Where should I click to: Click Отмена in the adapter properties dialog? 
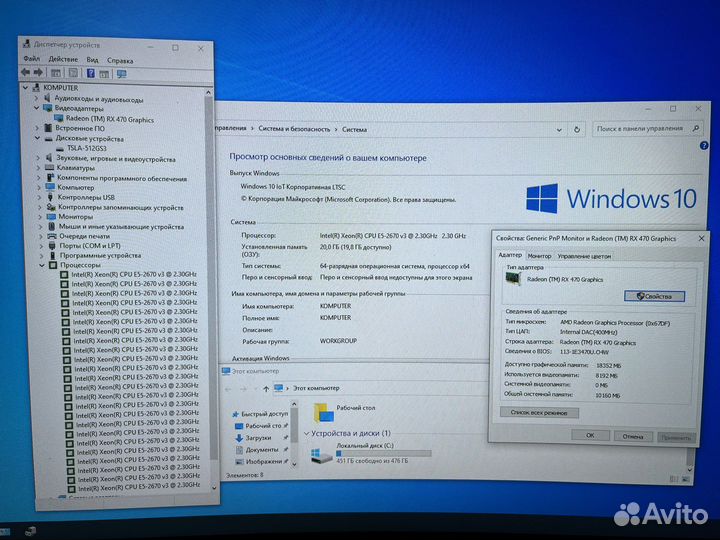tap(633, 436)
